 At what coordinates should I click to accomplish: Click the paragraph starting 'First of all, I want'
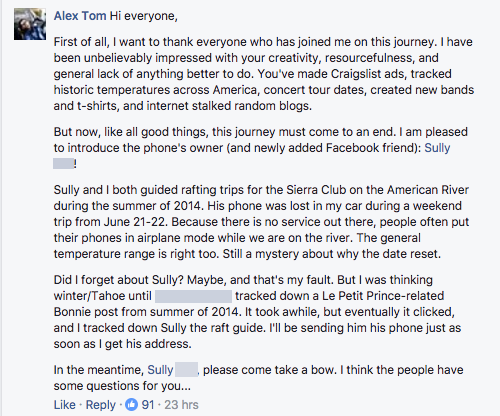pos(264,74)
